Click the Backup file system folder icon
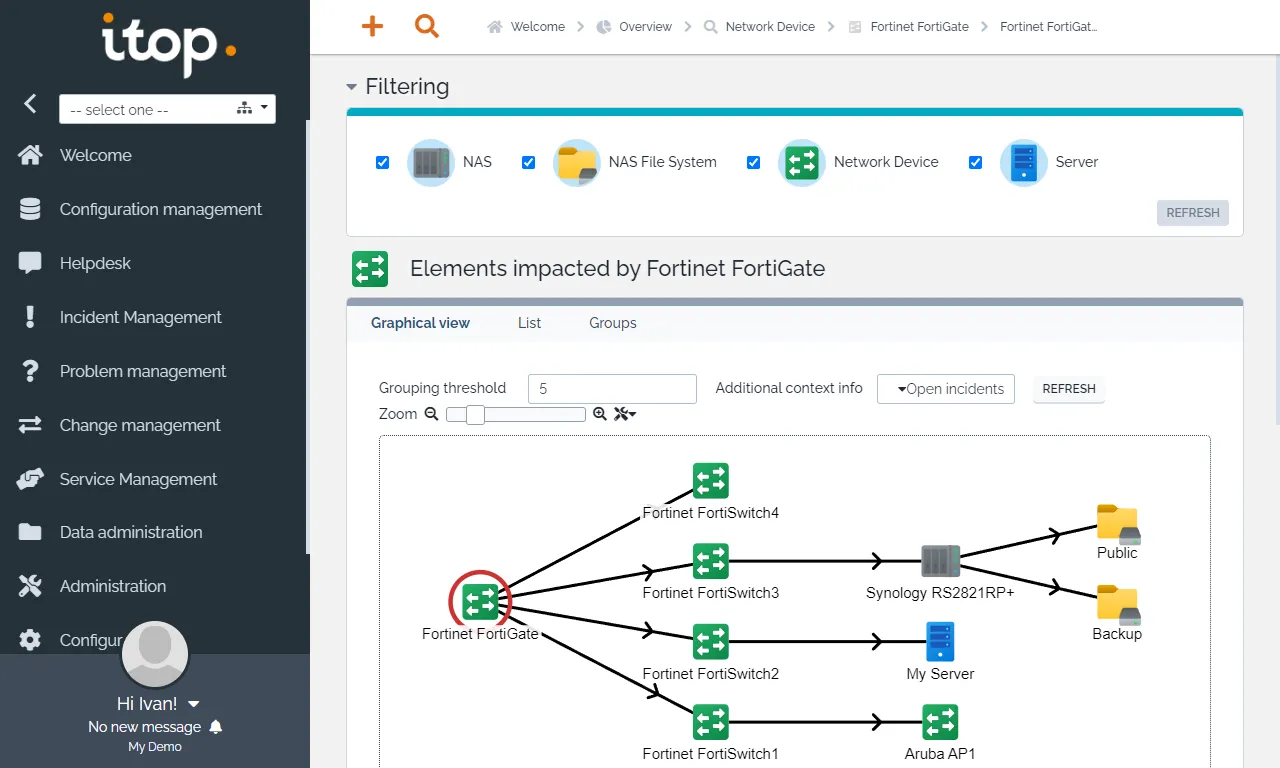This screenshot has width=1280, height=768. click(x=1117, y=604)
